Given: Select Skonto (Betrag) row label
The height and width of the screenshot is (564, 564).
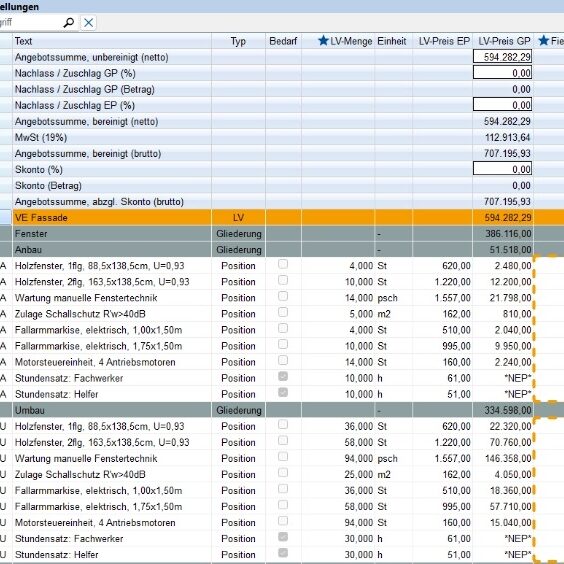Looking at the screenshot, I should tap(48, 186).
